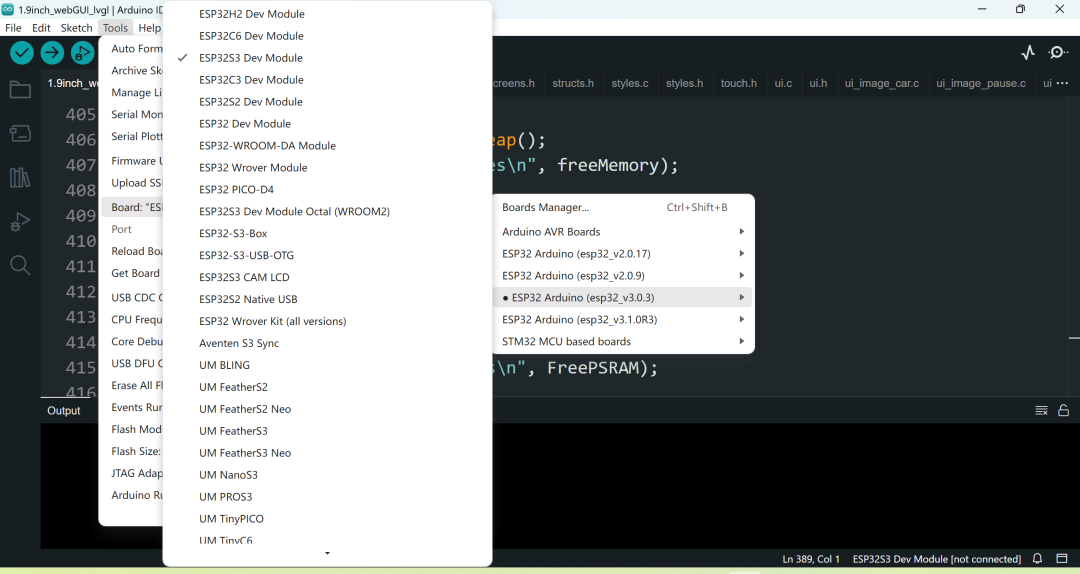Expand the Arduino AVR Boards submenu
1080x574 pixels.
point(623,232)
